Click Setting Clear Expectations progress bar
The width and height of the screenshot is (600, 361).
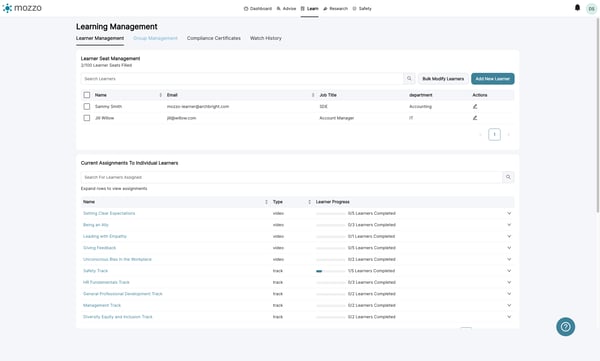tap(331, 214)
